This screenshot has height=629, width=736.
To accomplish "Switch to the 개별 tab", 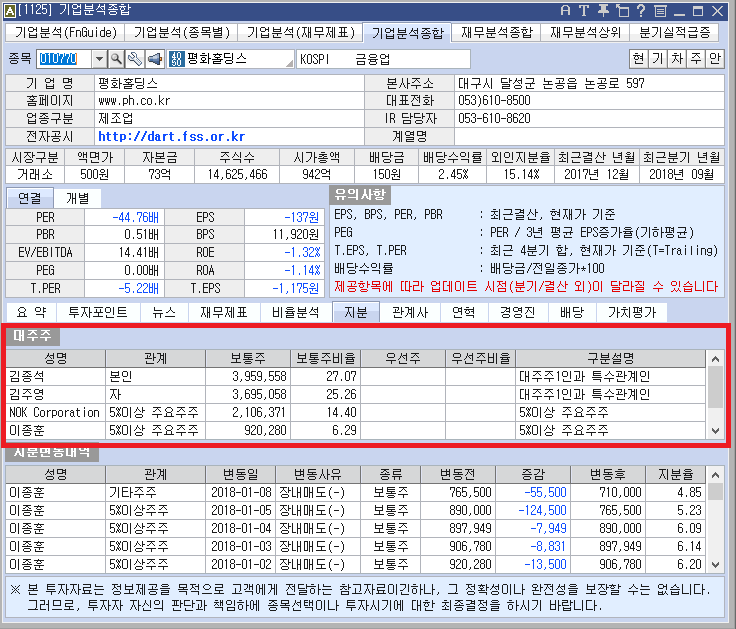I will (x=77, y=198).
